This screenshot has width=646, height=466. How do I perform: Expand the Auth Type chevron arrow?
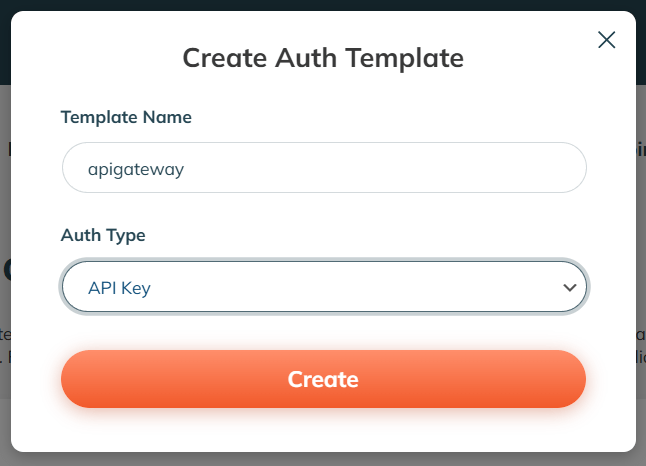(569, 287)
